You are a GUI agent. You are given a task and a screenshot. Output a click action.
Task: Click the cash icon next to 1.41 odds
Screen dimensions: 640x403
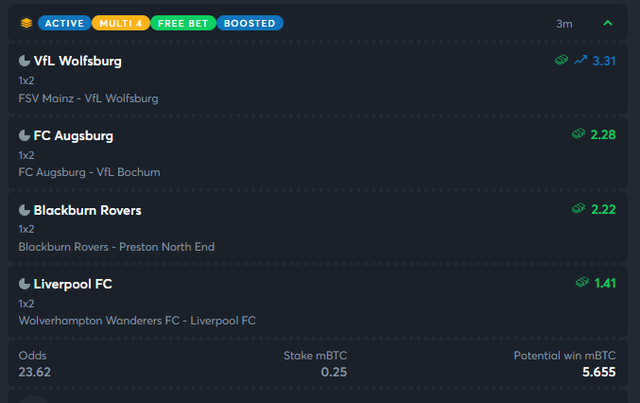coord(582,282)
